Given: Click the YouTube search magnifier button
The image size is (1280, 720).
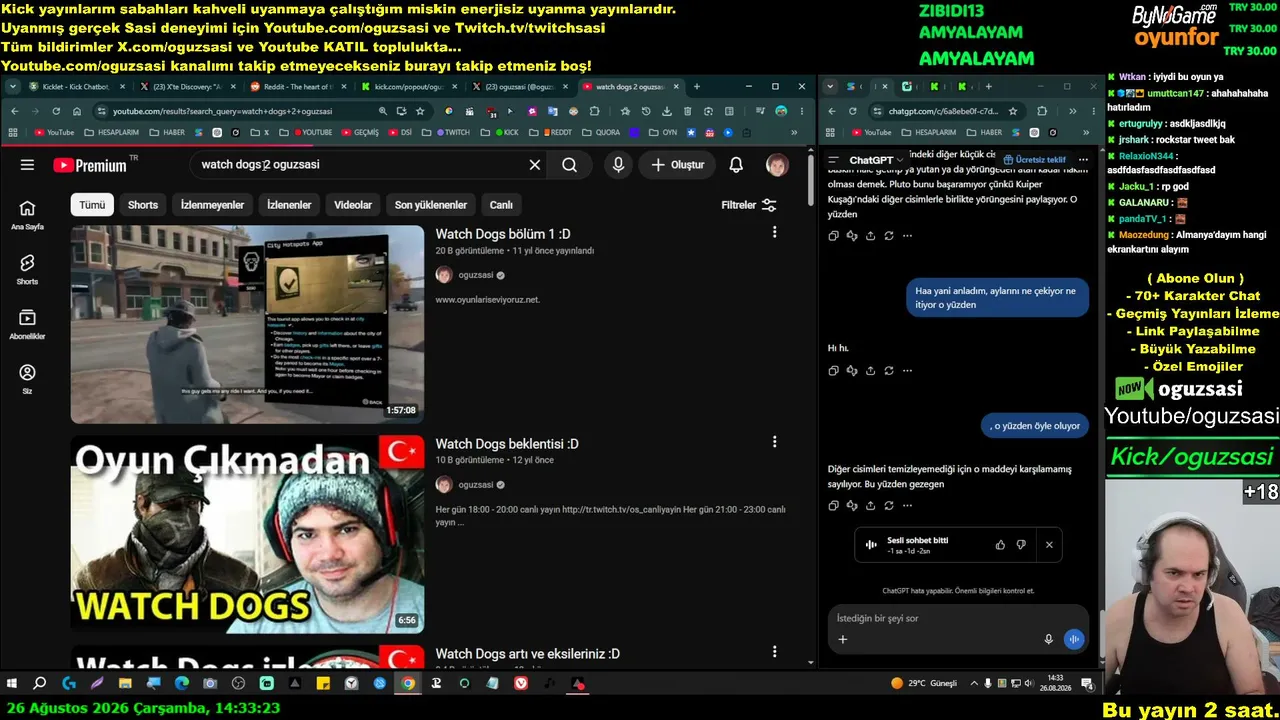Looking at the screenshot, I should [x=569, y=165].
